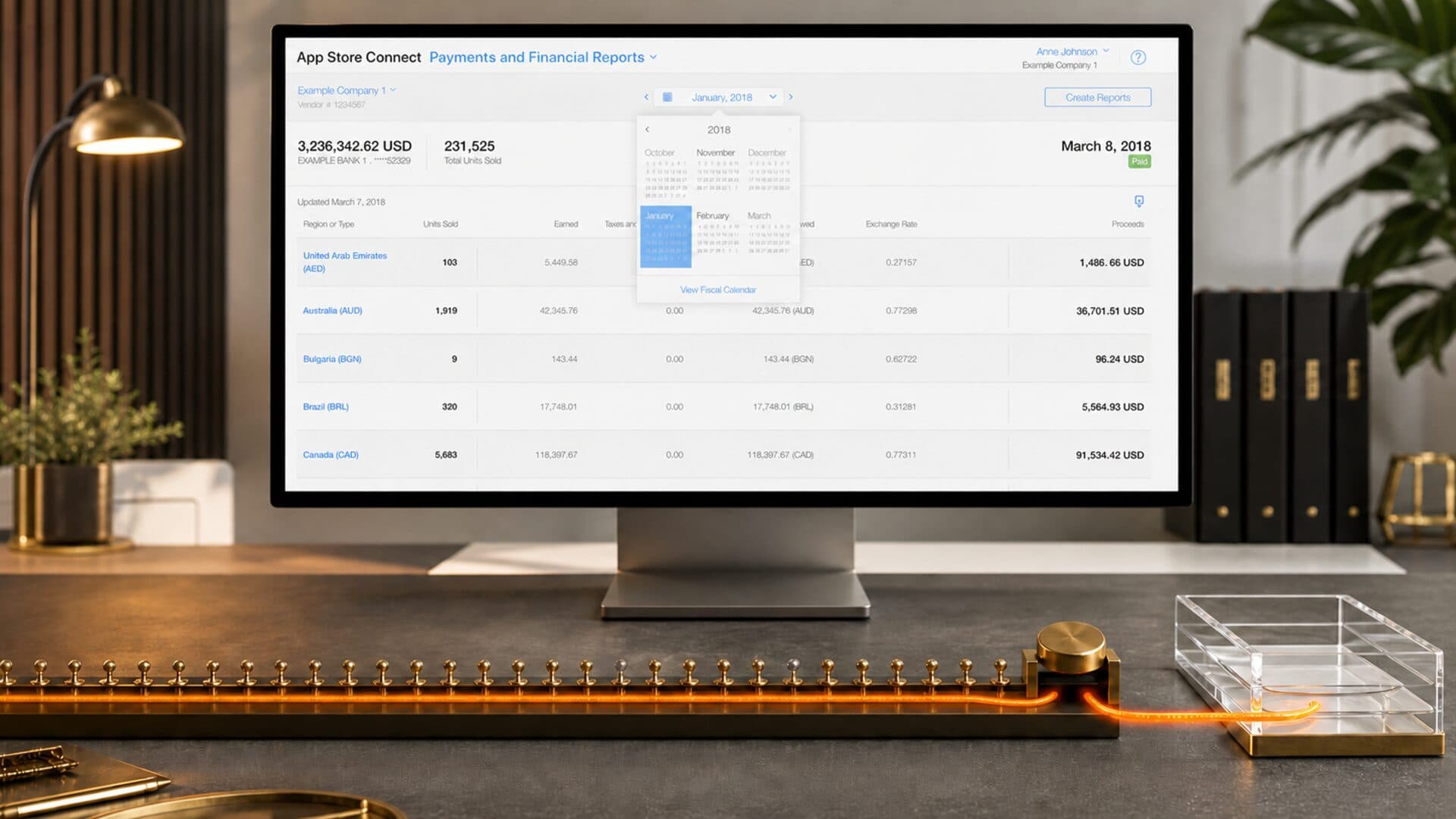
Task: Click the 17,748.01 (BRL) owed amount
Action: pos(783,406)
